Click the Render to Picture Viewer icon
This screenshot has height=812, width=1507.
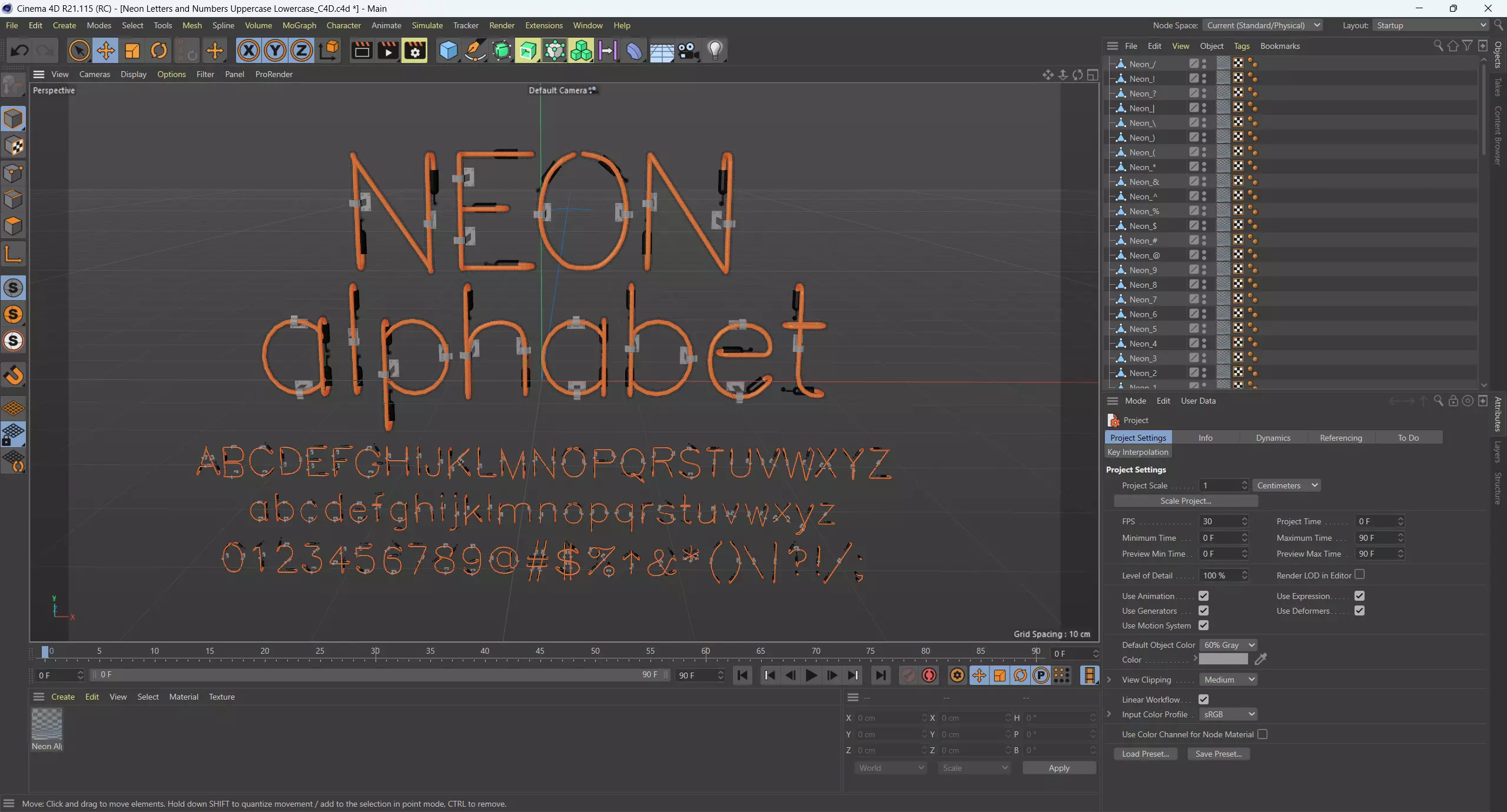coord(388,51)
